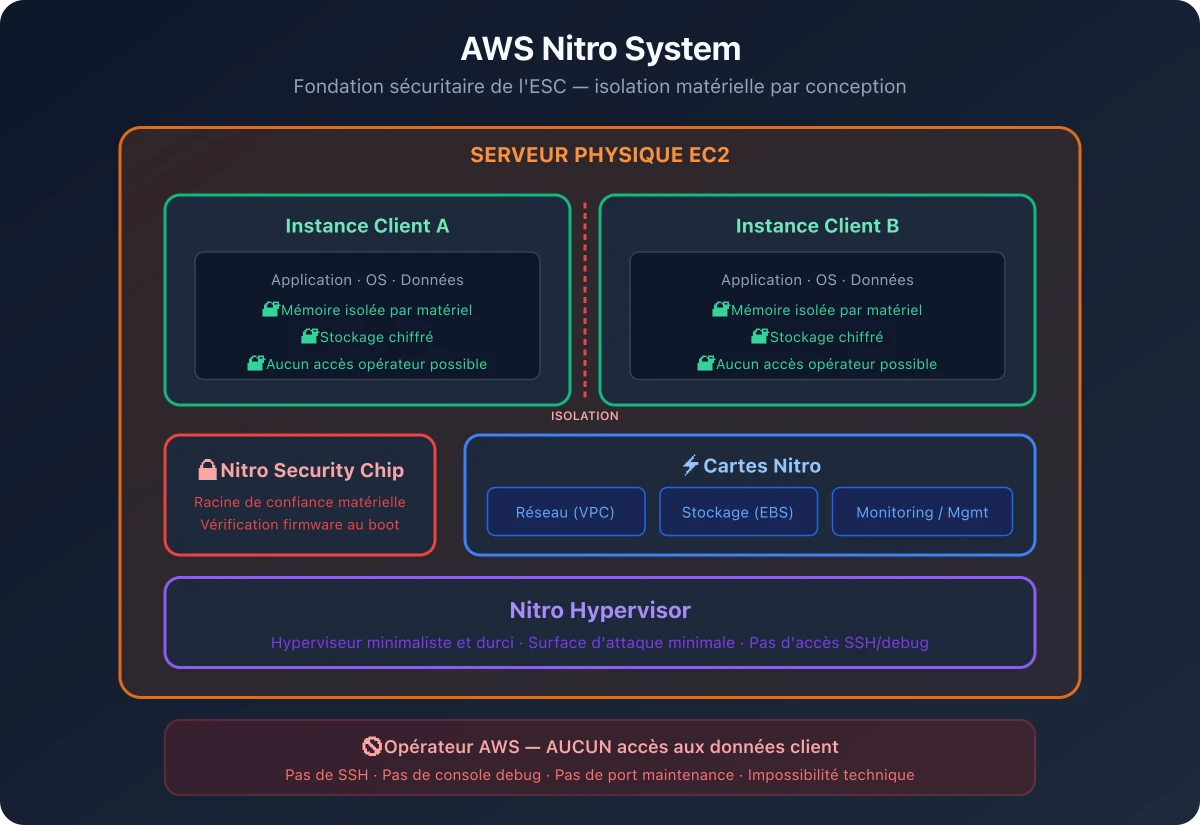Click the subtitle starting Fondation sécuritaire de l'ESC

[x=600, y=87]
